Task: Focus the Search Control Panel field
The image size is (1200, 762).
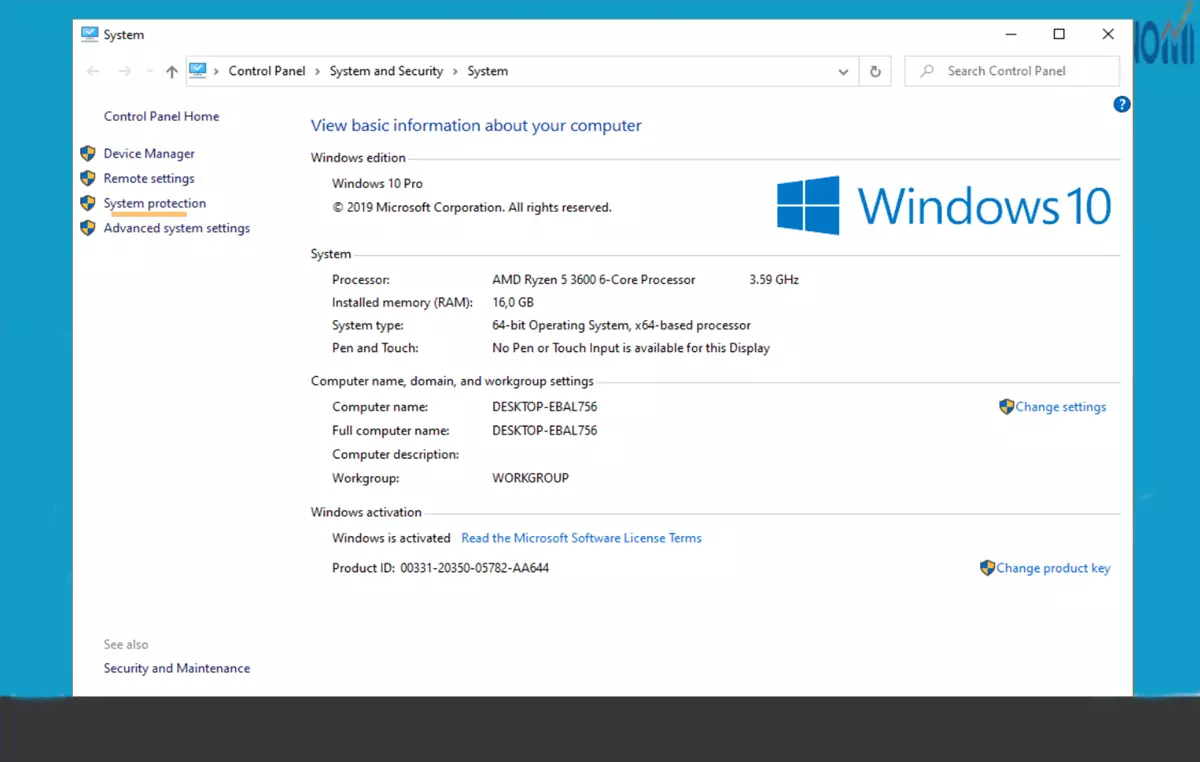Action: coord(1012,71)
